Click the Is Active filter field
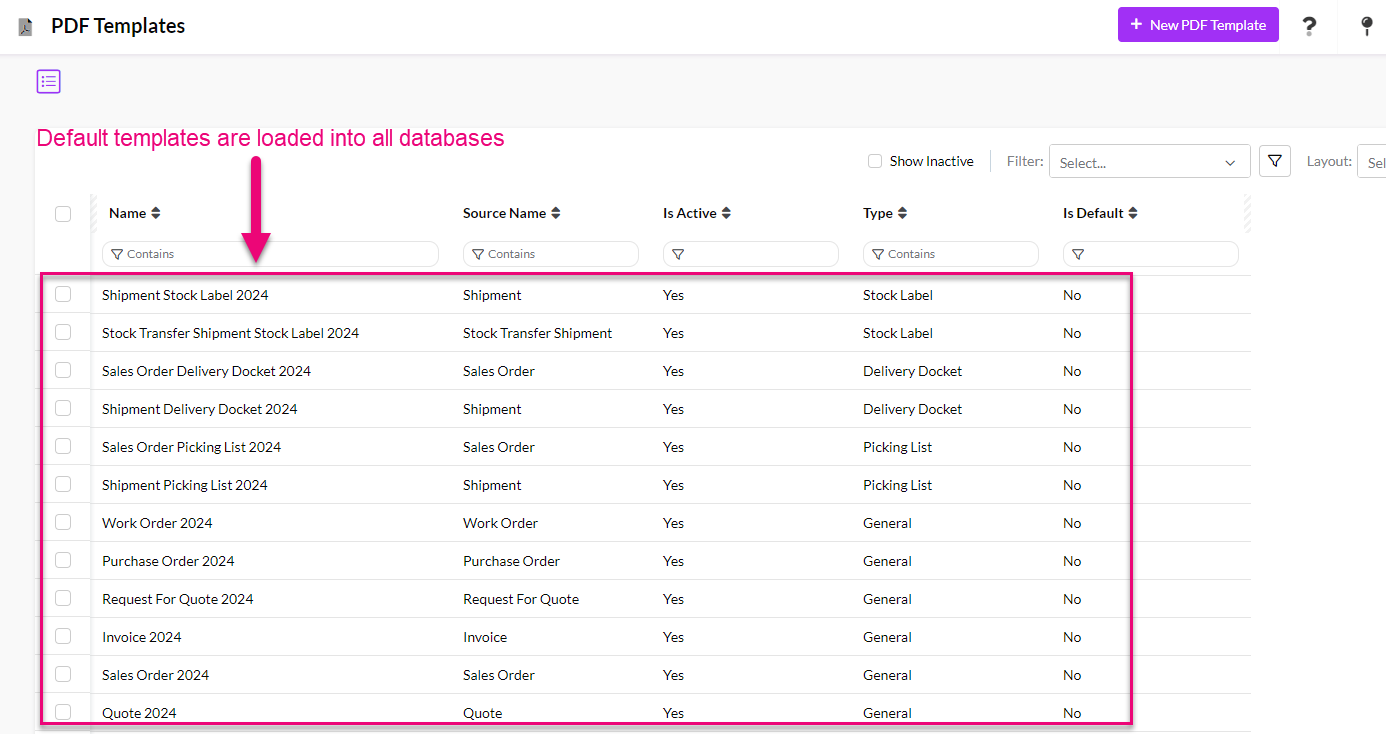The width and height of the screenshot is (1386, 734). pos(750,254)
